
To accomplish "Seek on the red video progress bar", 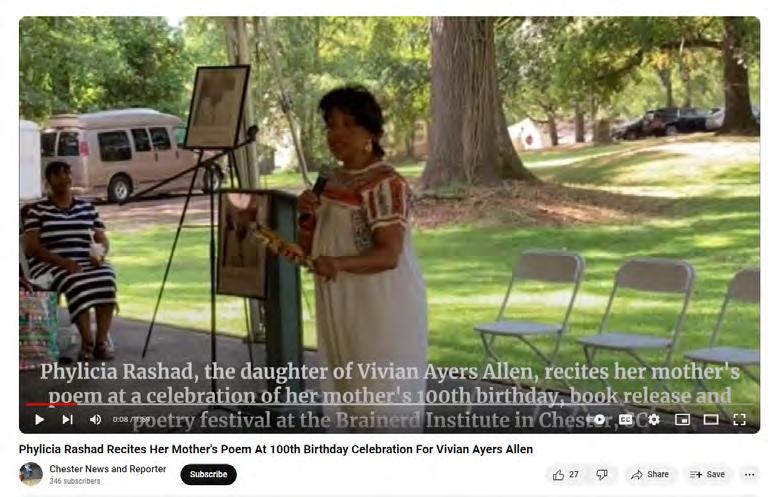I will coord(389,405).
